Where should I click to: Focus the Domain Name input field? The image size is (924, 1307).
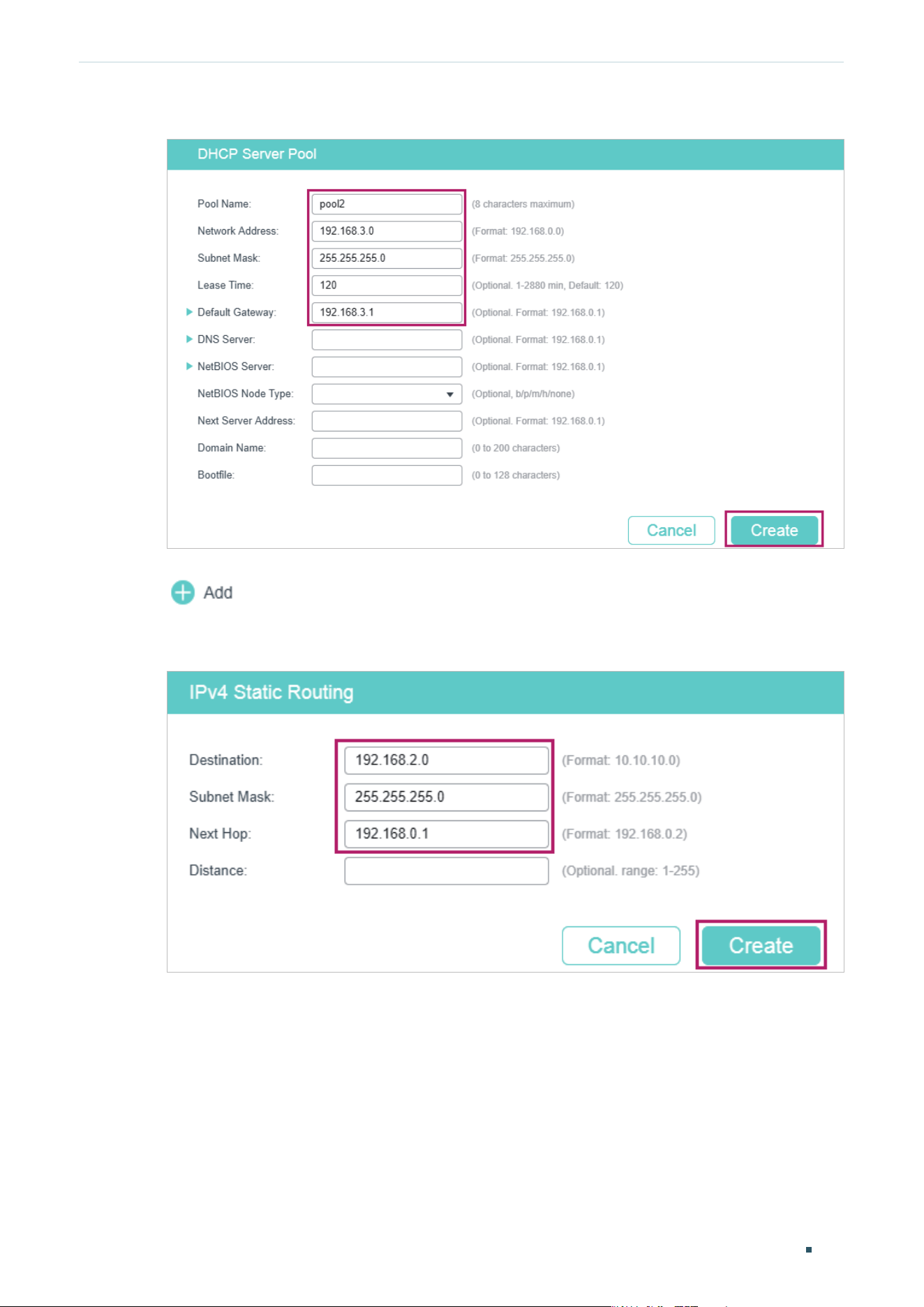387,448
